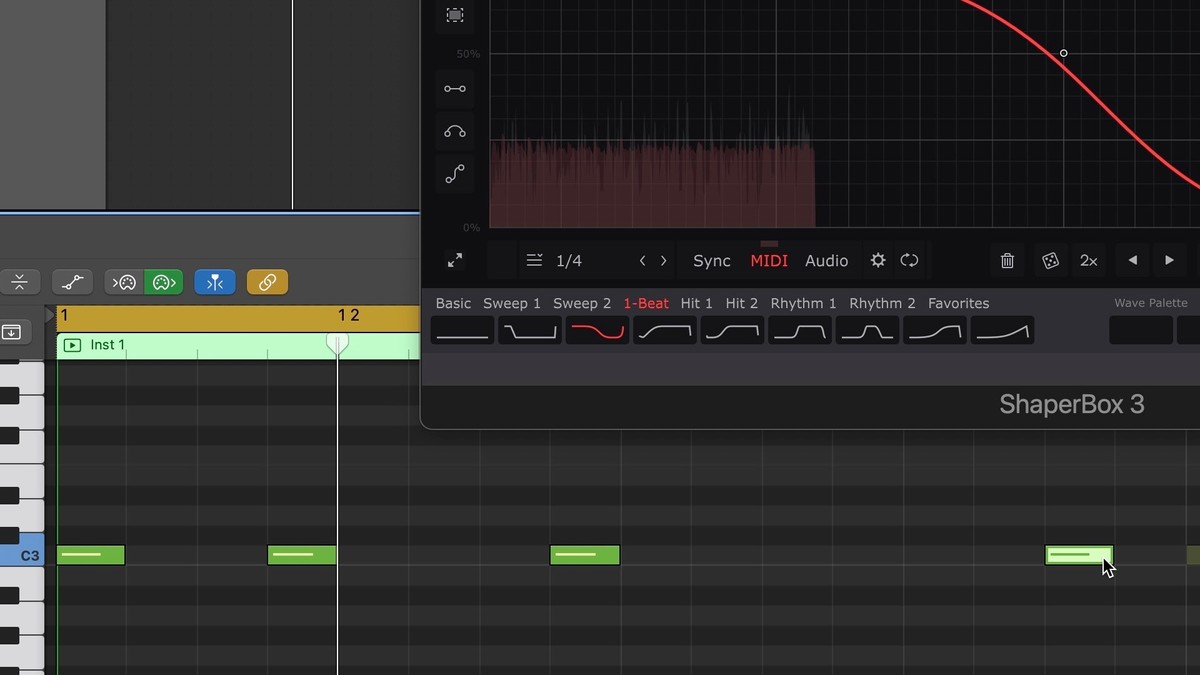This screenshot has height=675, width=1200.
Task: Toggle the yellow link button
Action: click(267, 283)
